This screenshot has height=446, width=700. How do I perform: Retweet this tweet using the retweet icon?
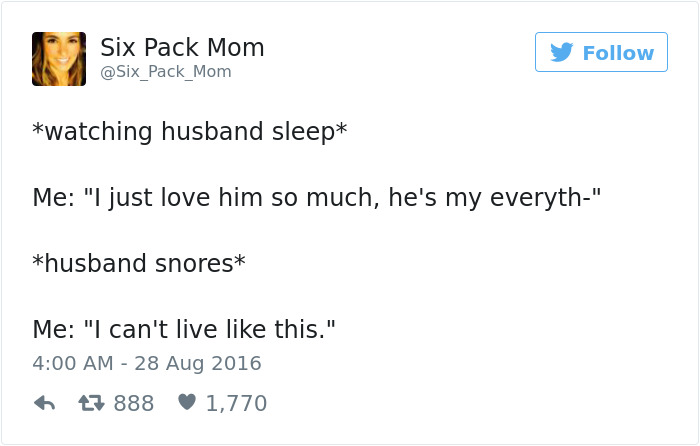click(x=92, y=404)
